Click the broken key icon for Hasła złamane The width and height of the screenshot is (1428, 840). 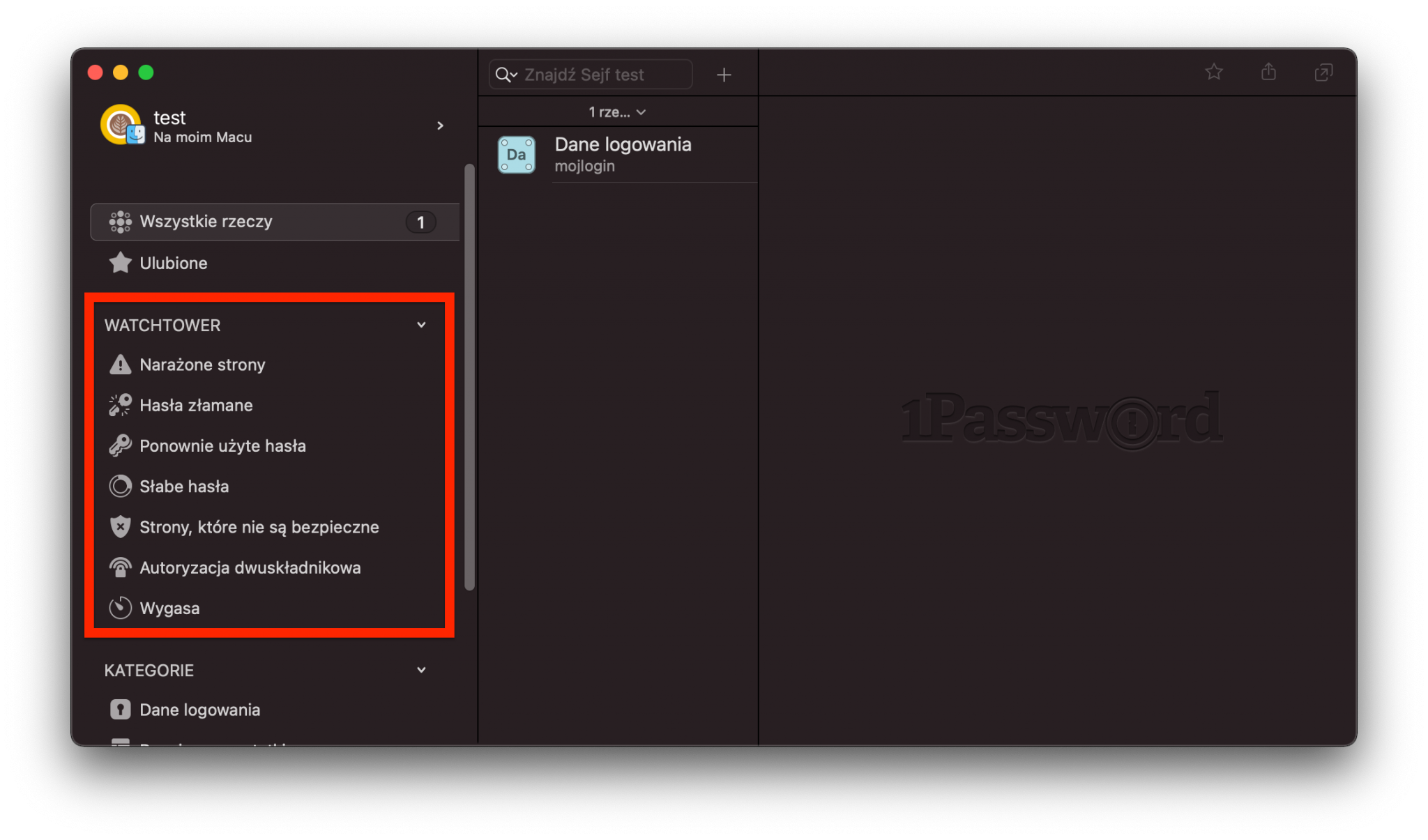pos(120,405)
